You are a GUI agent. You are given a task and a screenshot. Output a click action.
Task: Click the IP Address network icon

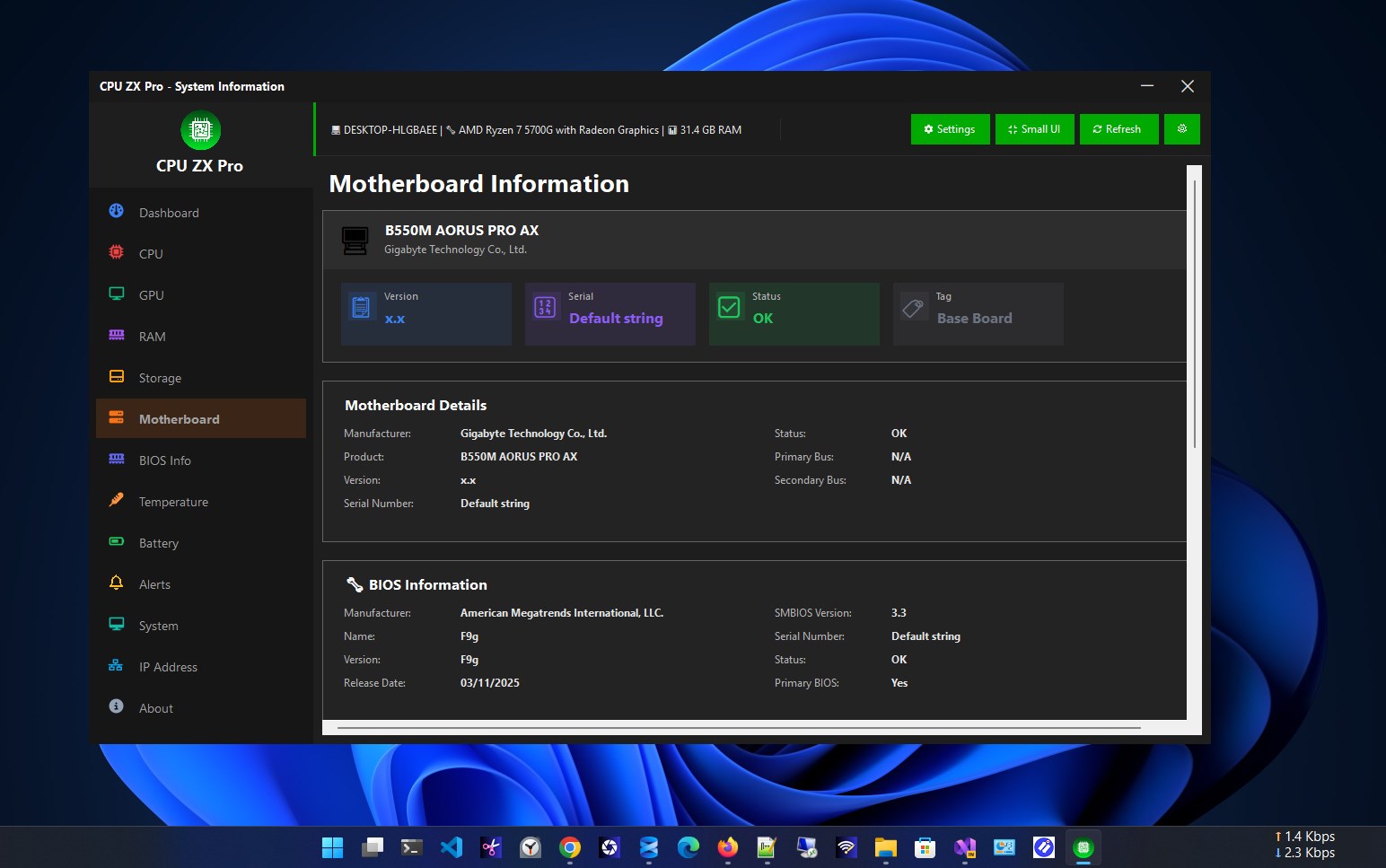pyautogui.click(x=117, y=665)
